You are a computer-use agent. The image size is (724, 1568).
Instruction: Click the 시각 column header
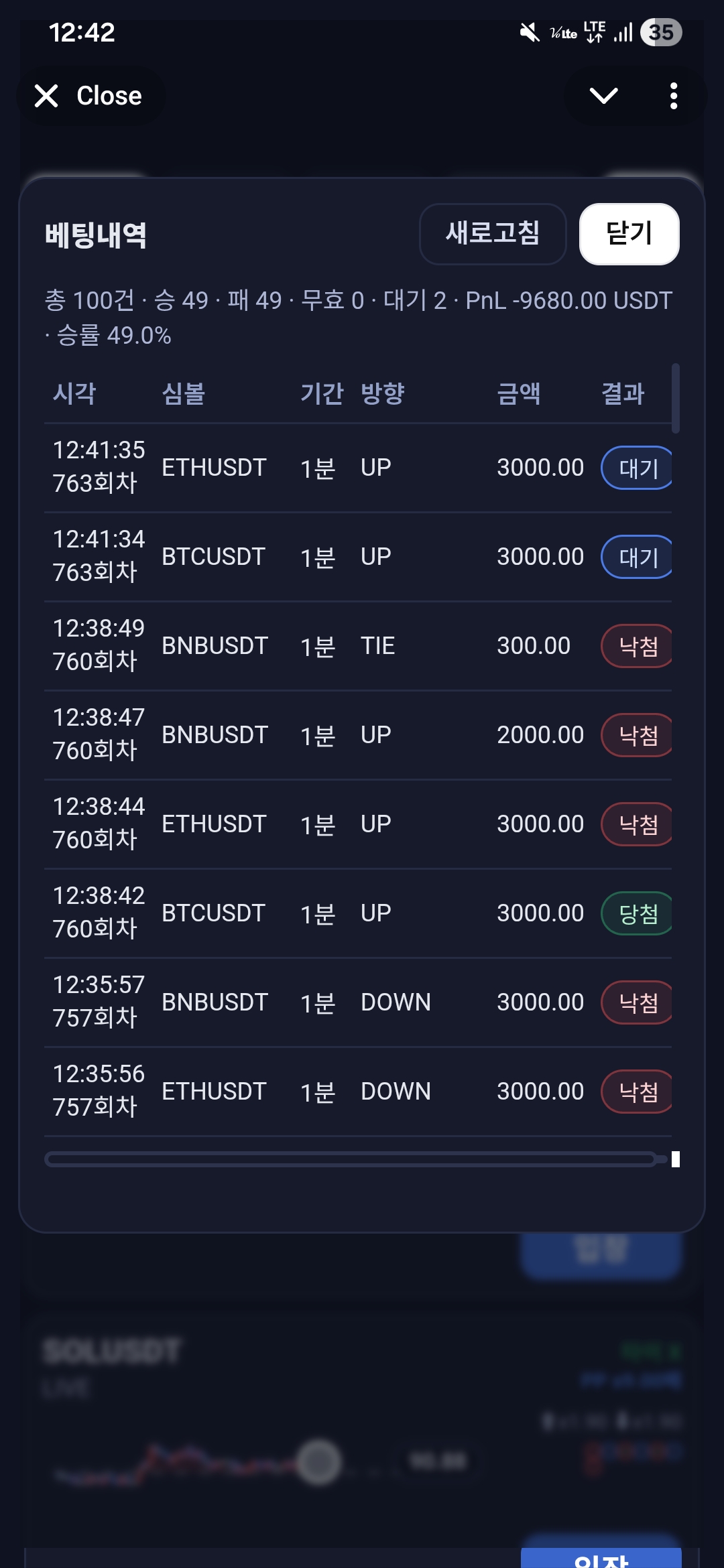(x=74, y=393)
